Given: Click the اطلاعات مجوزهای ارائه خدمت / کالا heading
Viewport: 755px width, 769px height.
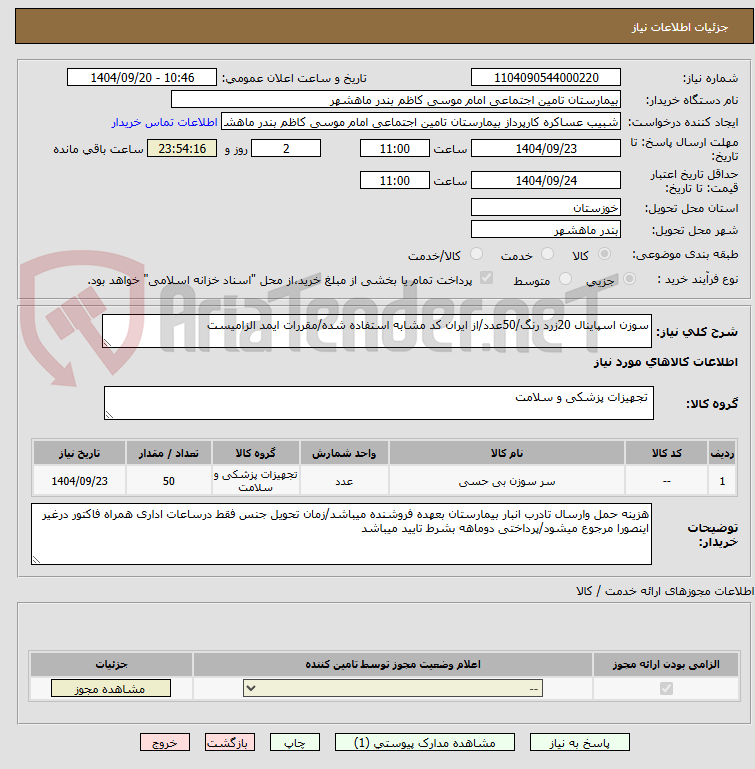Looking at the screenshot, I should 665,591.
